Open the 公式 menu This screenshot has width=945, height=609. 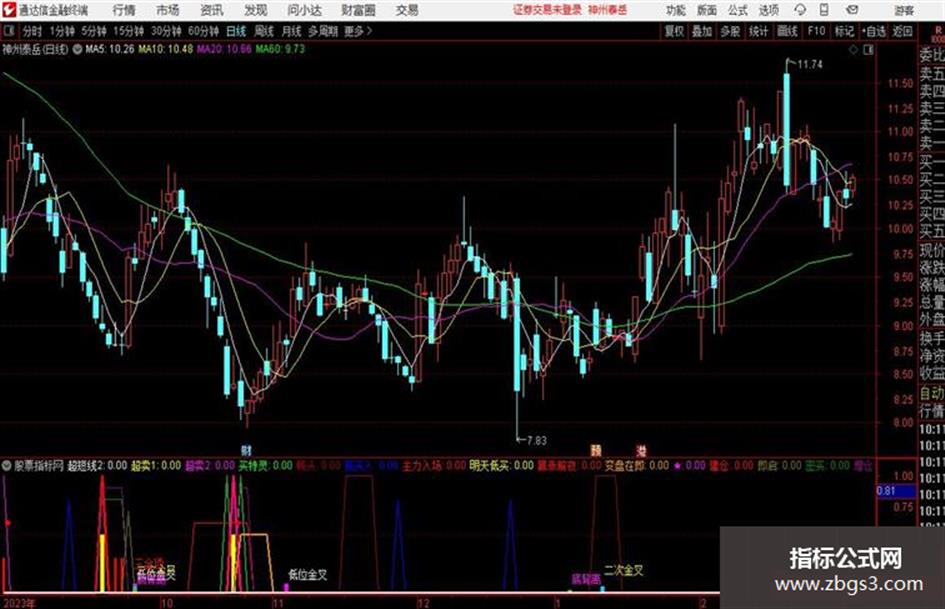pyautogui.click(x=738, y=10)
